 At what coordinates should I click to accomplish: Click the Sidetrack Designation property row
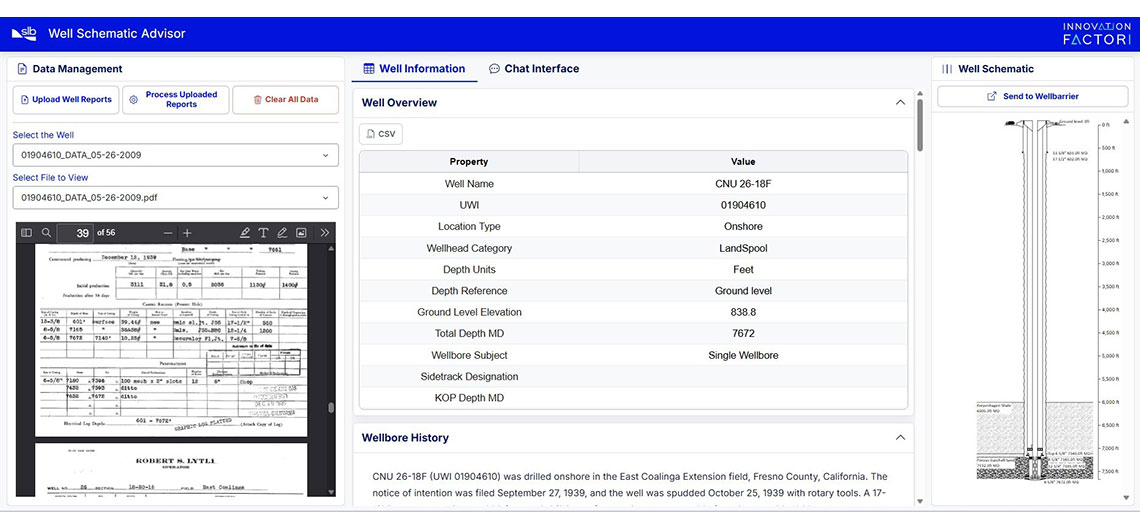[633, 377]
